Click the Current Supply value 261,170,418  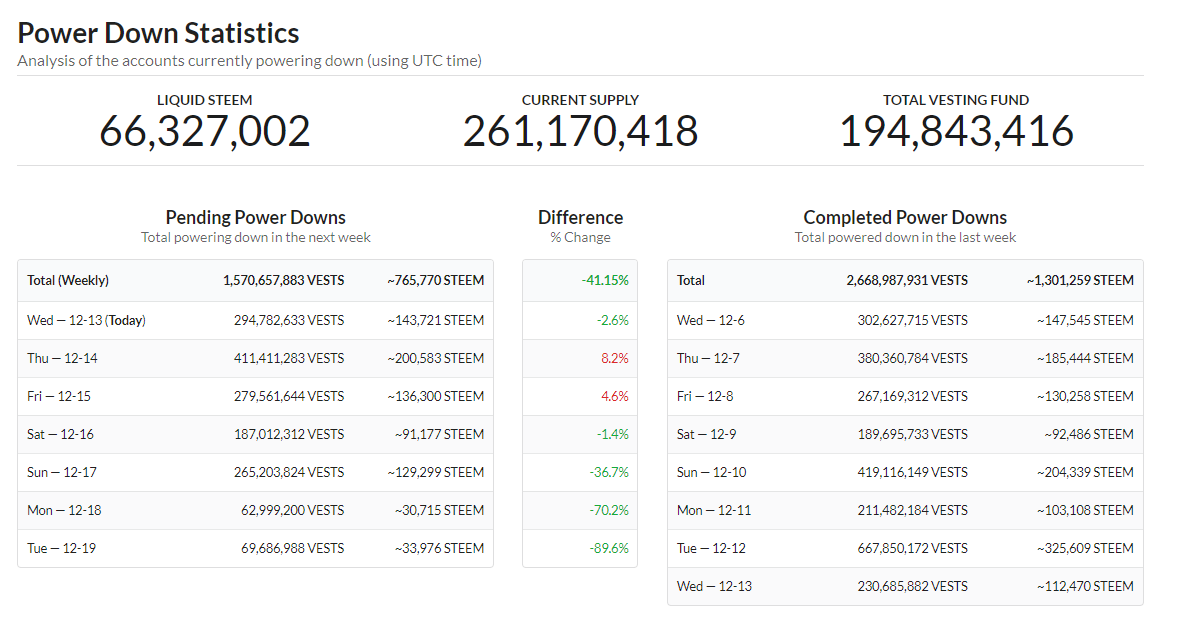coord(580,132)
